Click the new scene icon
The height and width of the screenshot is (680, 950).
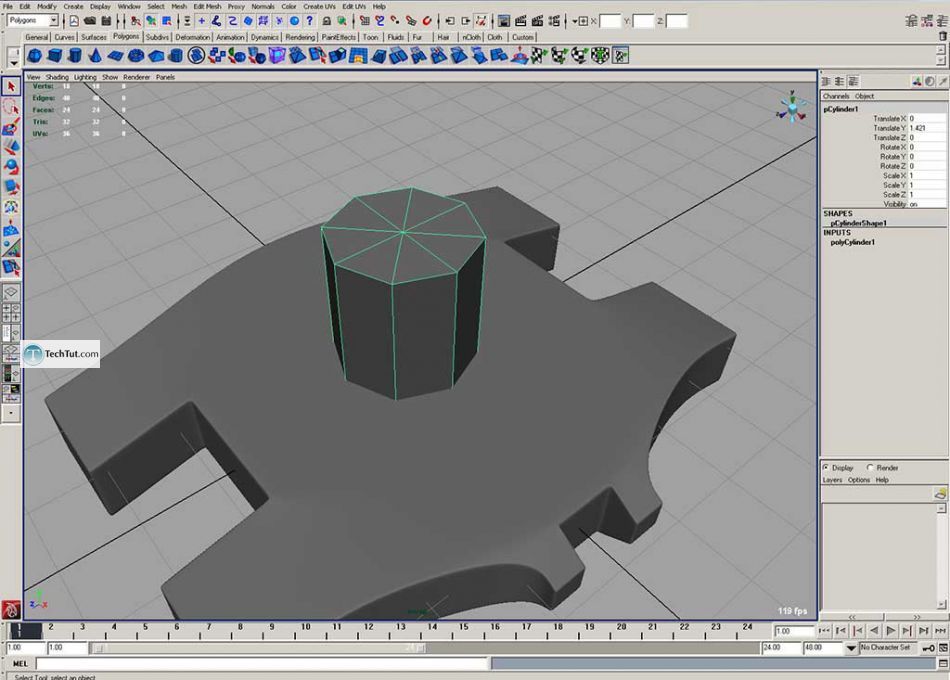coord(73,21)
